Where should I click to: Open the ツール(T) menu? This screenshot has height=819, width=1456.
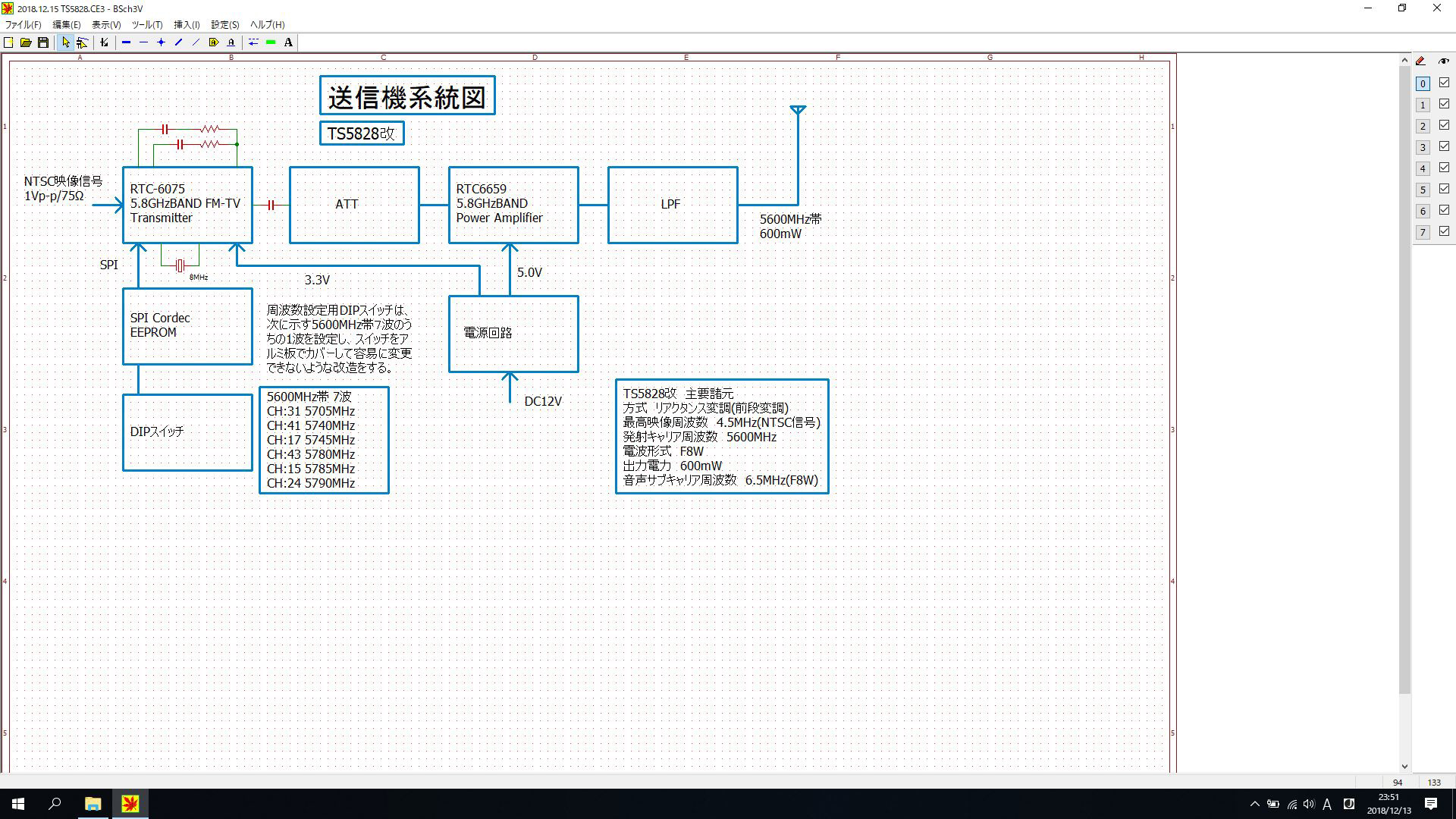point(147,25)
